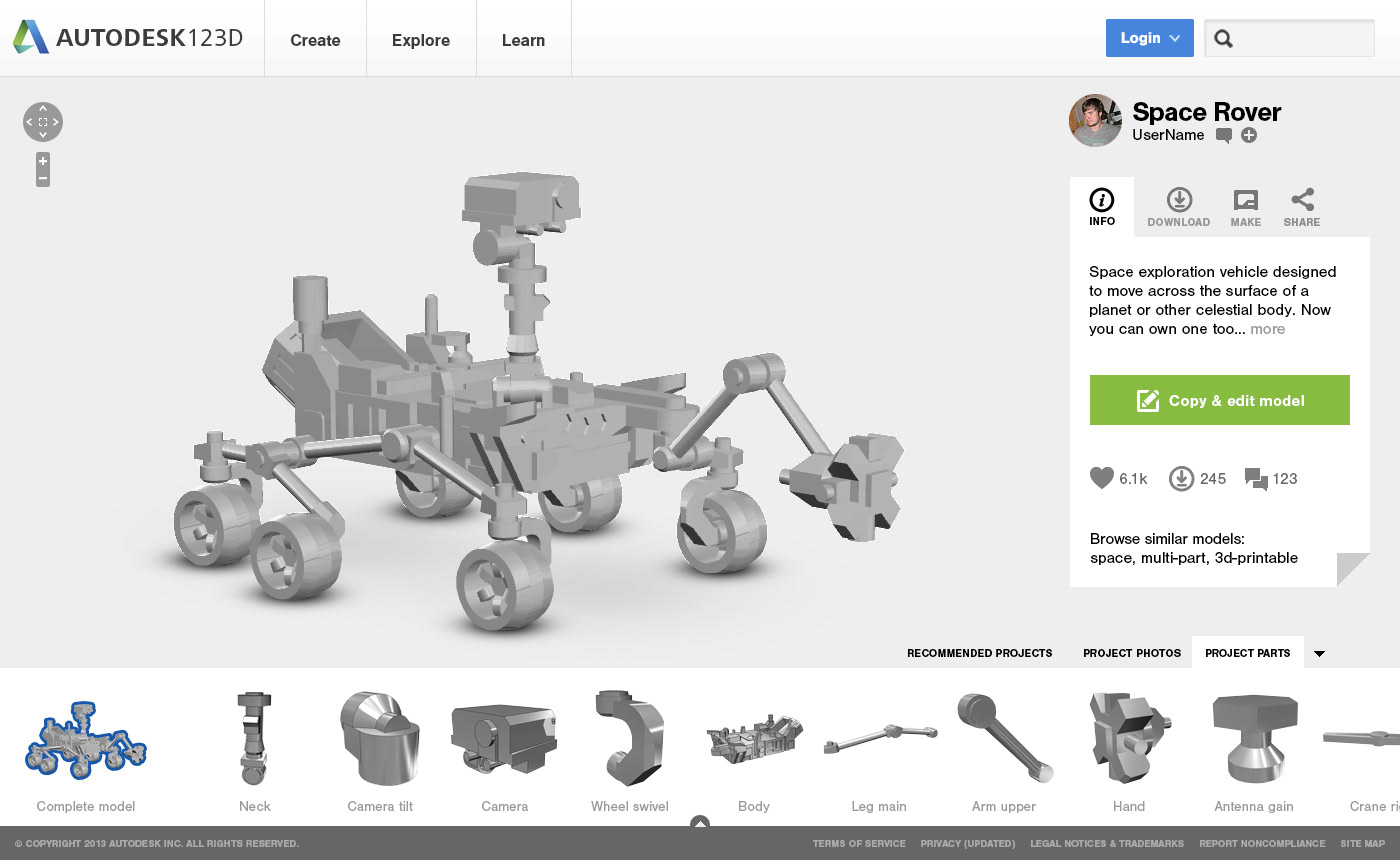1400x860 pixels.
Task: Collapse the parts strip with the black arrow
Action: click(x=1319, y=654)
